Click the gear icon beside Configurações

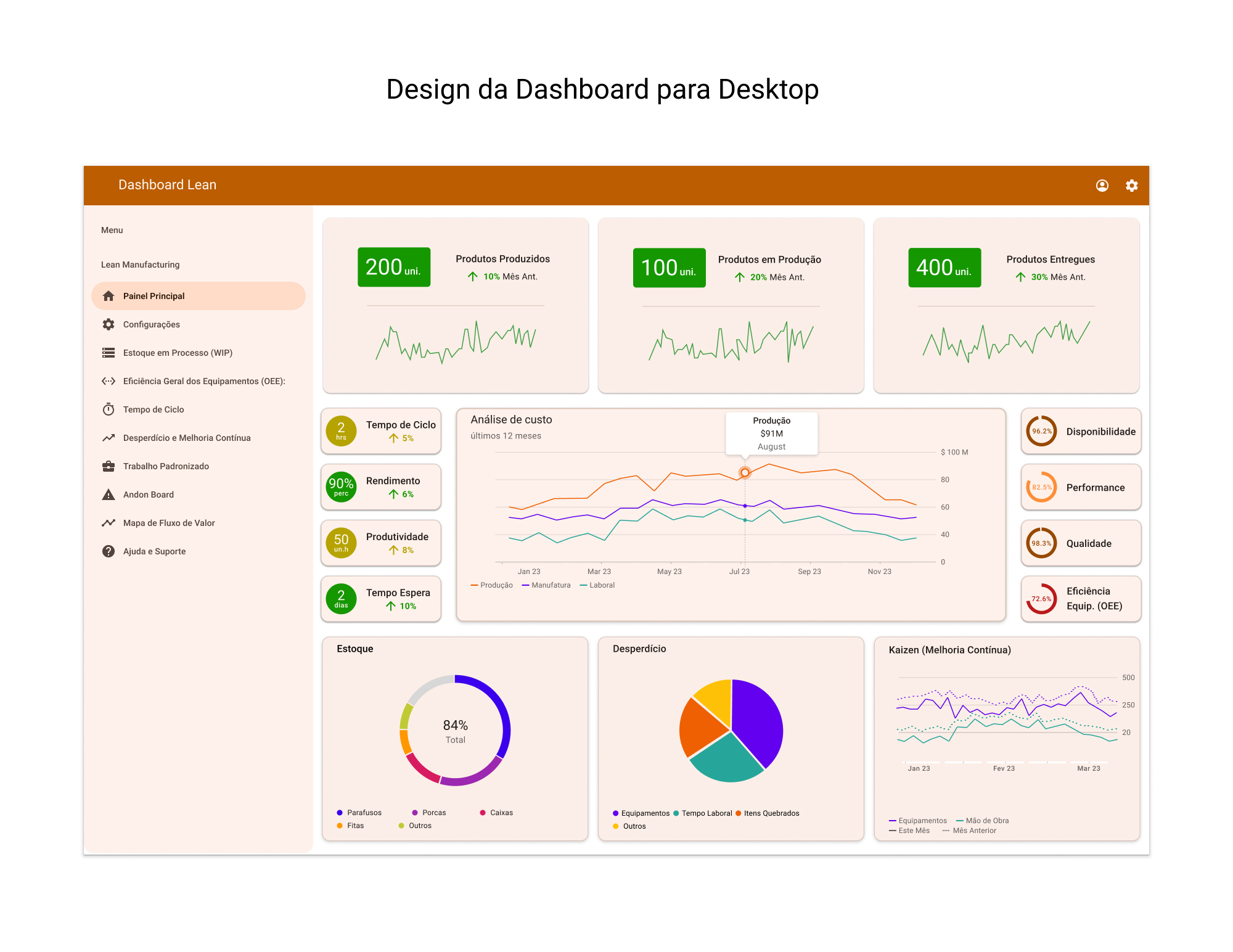pos(109,324)
